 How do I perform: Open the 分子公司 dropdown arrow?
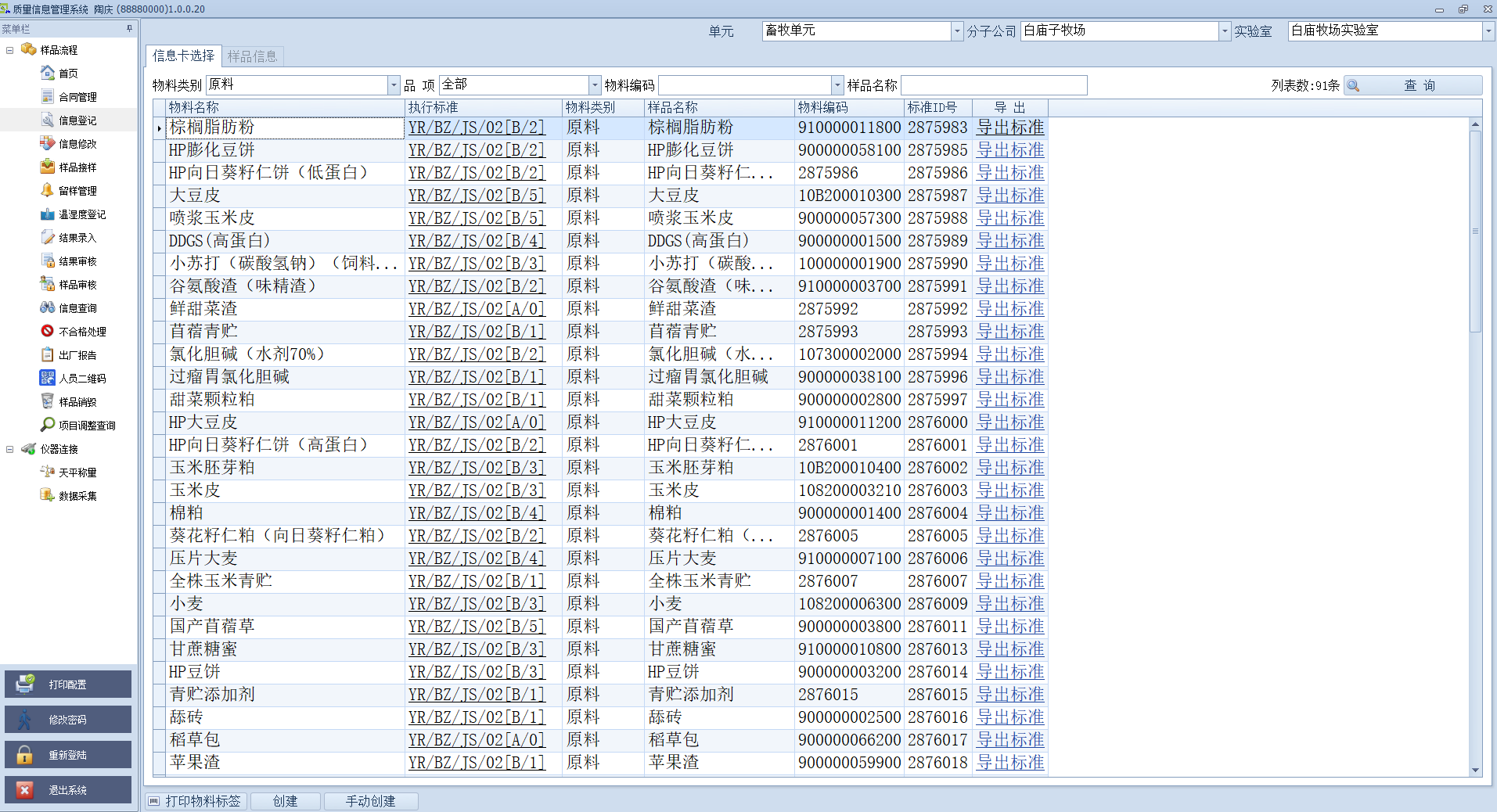(1225, 31)
